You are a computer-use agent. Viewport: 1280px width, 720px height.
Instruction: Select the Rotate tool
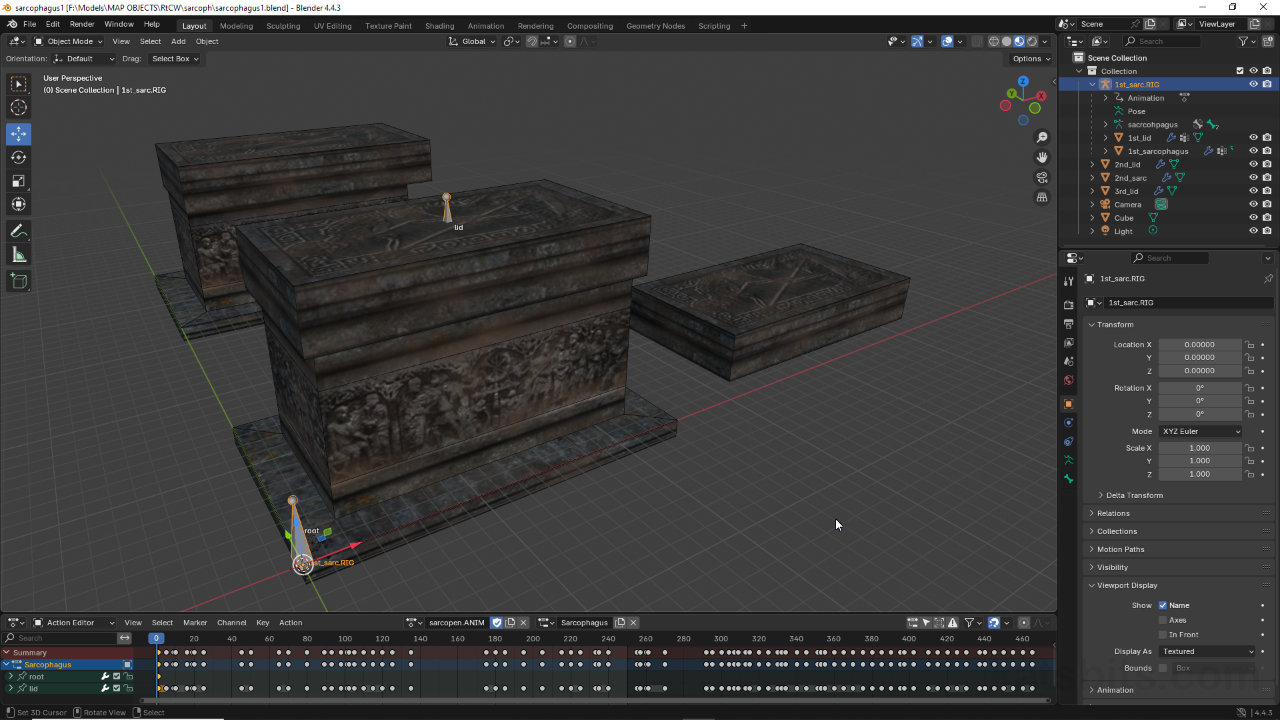[19, 157]
